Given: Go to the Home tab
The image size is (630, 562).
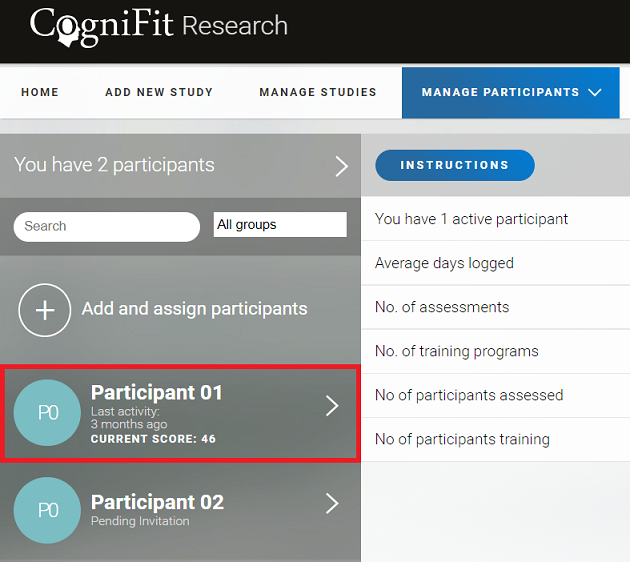Looking at the screenshot, I should (x=40, y=93).
